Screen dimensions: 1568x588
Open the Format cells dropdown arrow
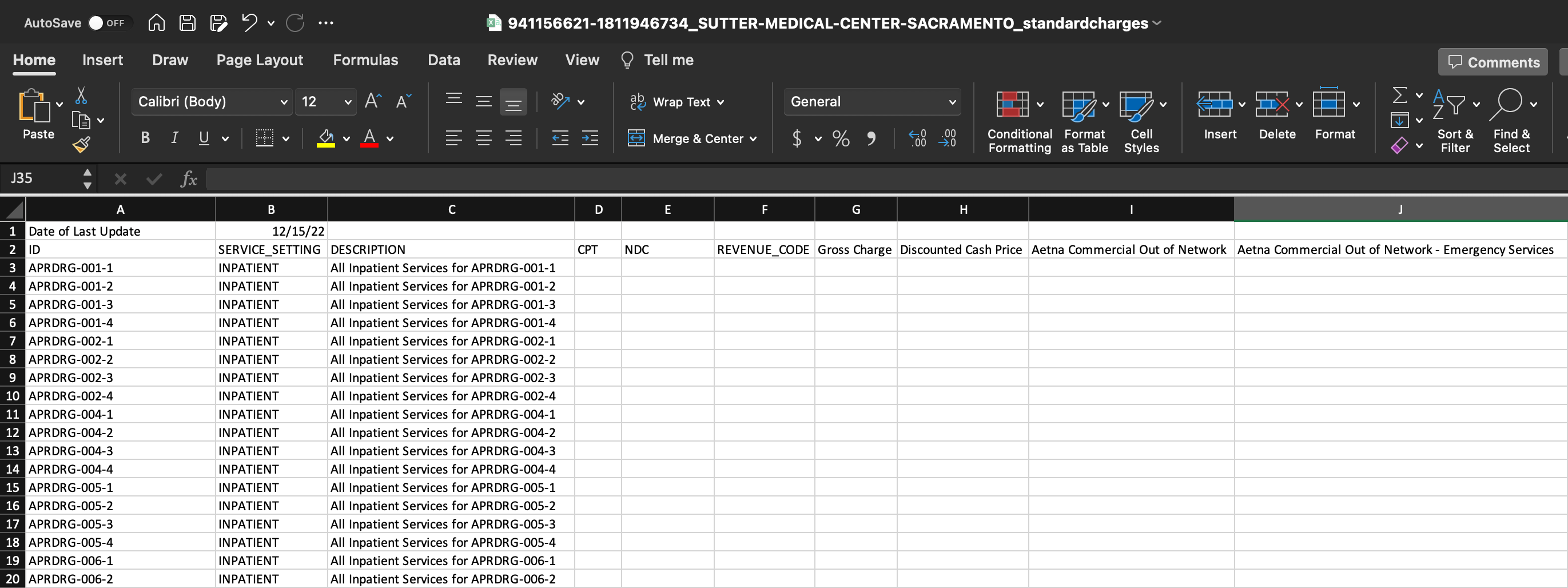point(1357,105)
